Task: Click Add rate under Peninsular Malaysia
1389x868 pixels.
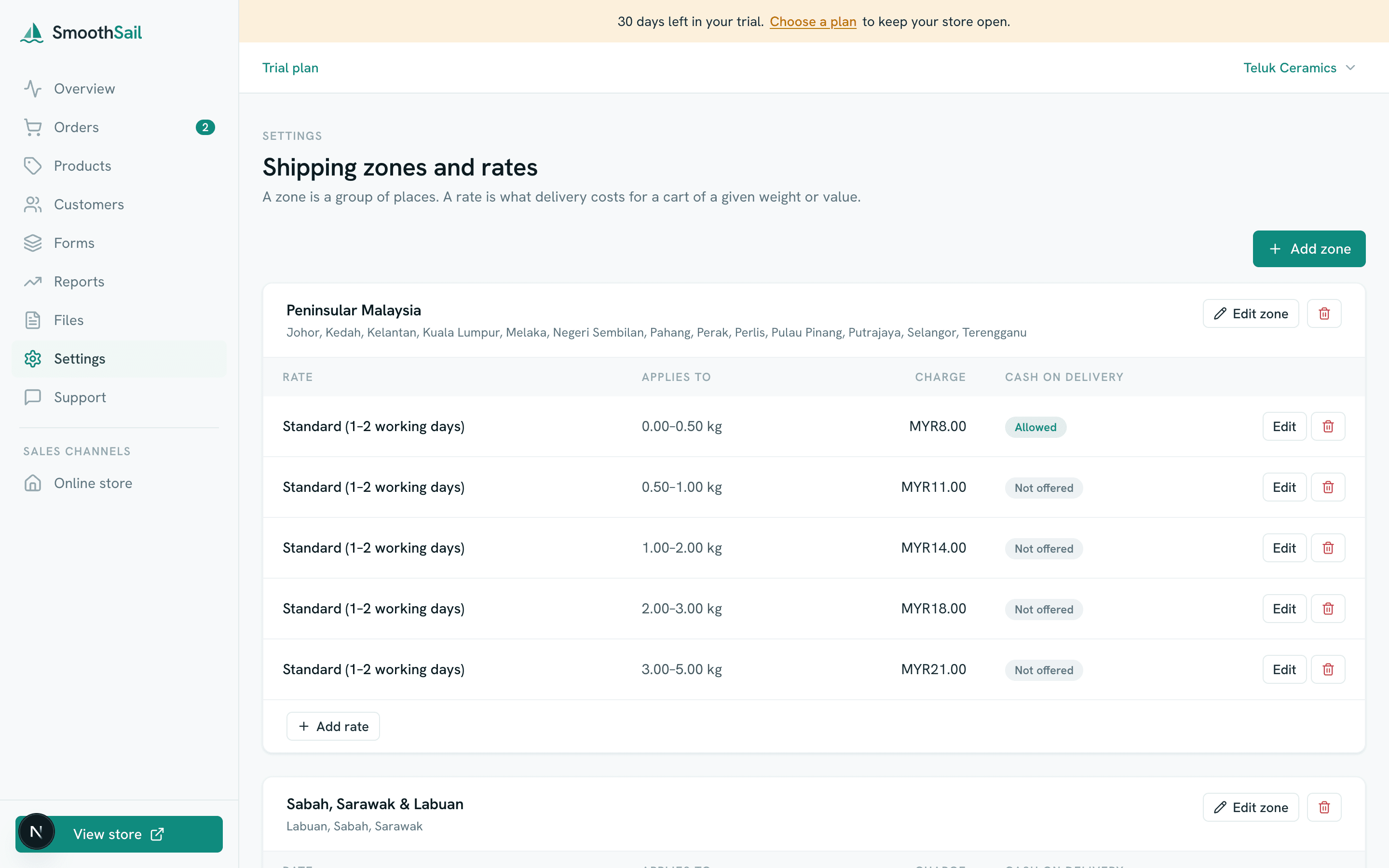Action: (x=333, y=726)
